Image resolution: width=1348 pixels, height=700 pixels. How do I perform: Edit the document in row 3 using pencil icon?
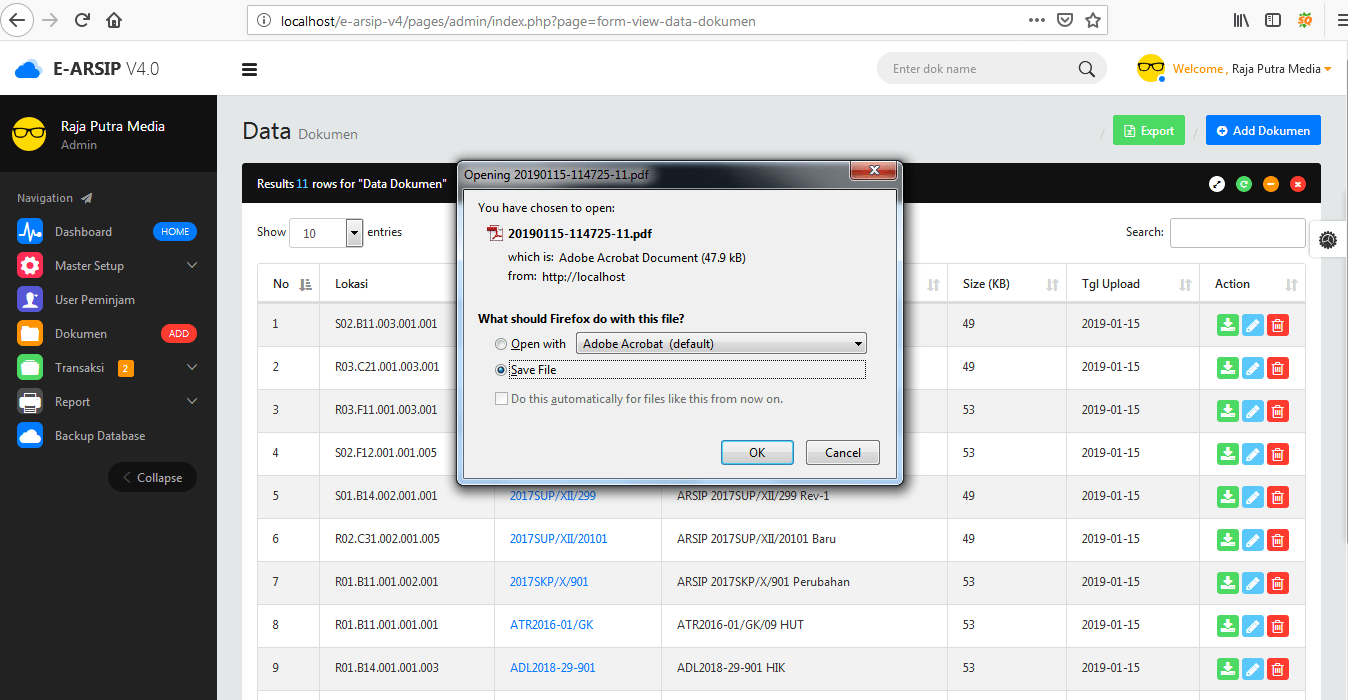point(1252,410)
